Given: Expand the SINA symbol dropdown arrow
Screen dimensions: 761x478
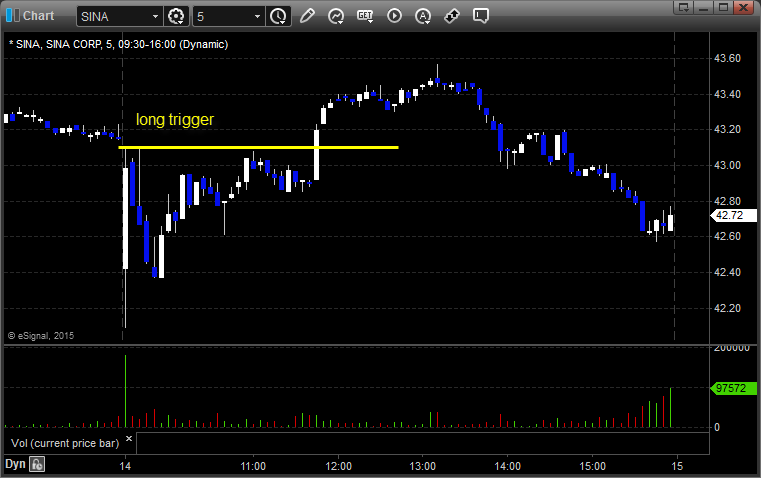Looking at the screenshot, I should pyautogui.click(x=155, y=16).
